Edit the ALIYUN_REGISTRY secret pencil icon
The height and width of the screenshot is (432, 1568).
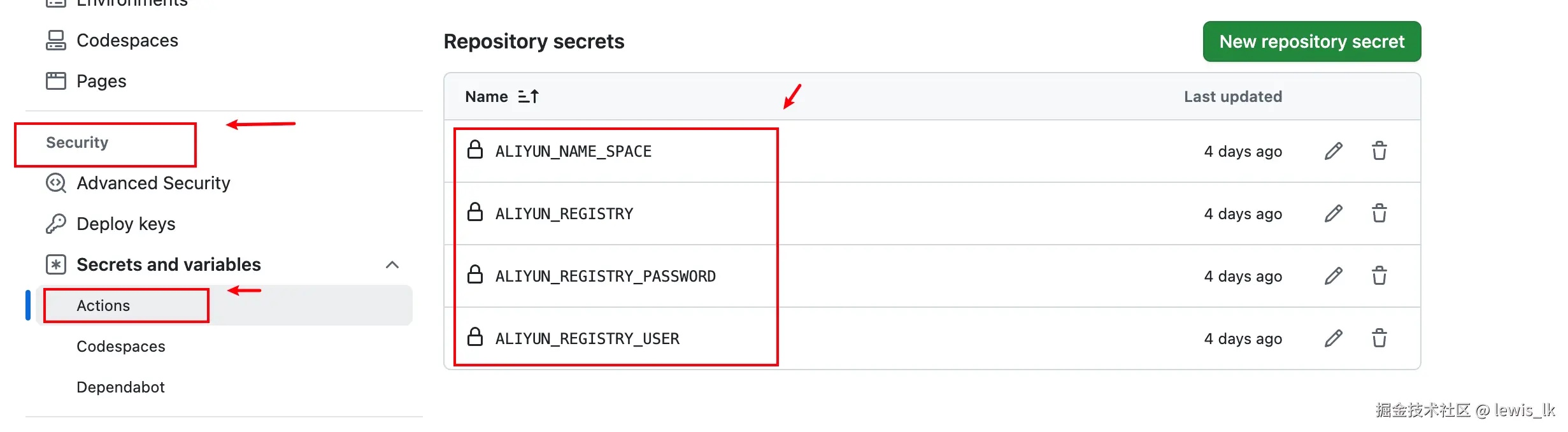1333,213
